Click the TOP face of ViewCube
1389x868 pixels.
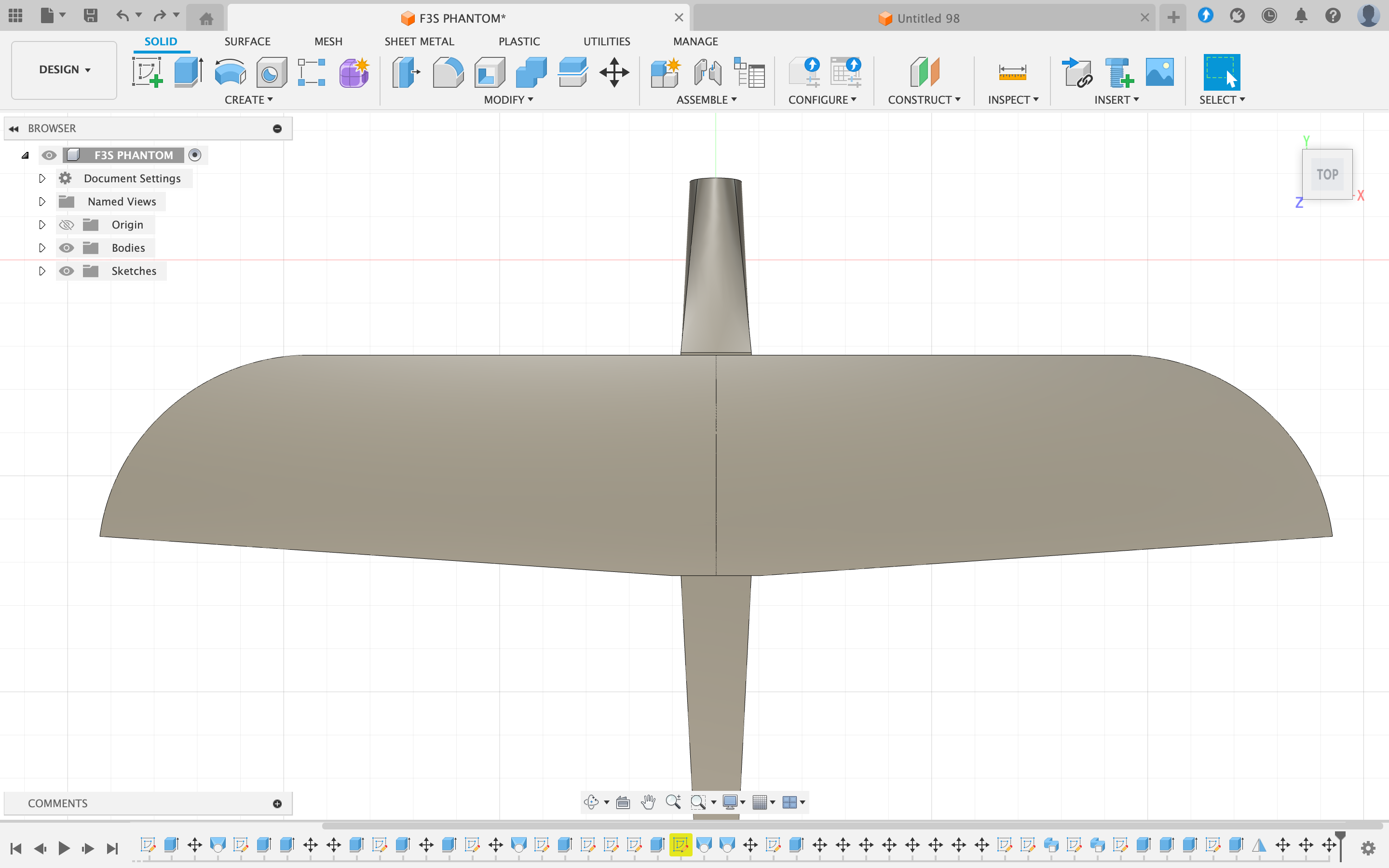coord(1327,175)
